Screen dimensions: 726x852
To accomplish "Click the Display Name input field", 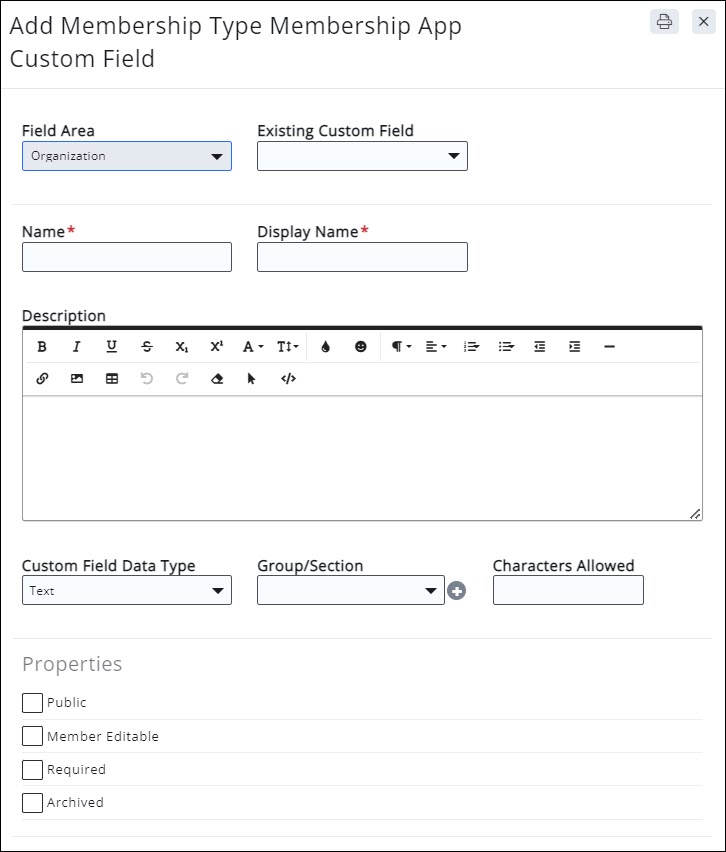I will pos(362,257).
